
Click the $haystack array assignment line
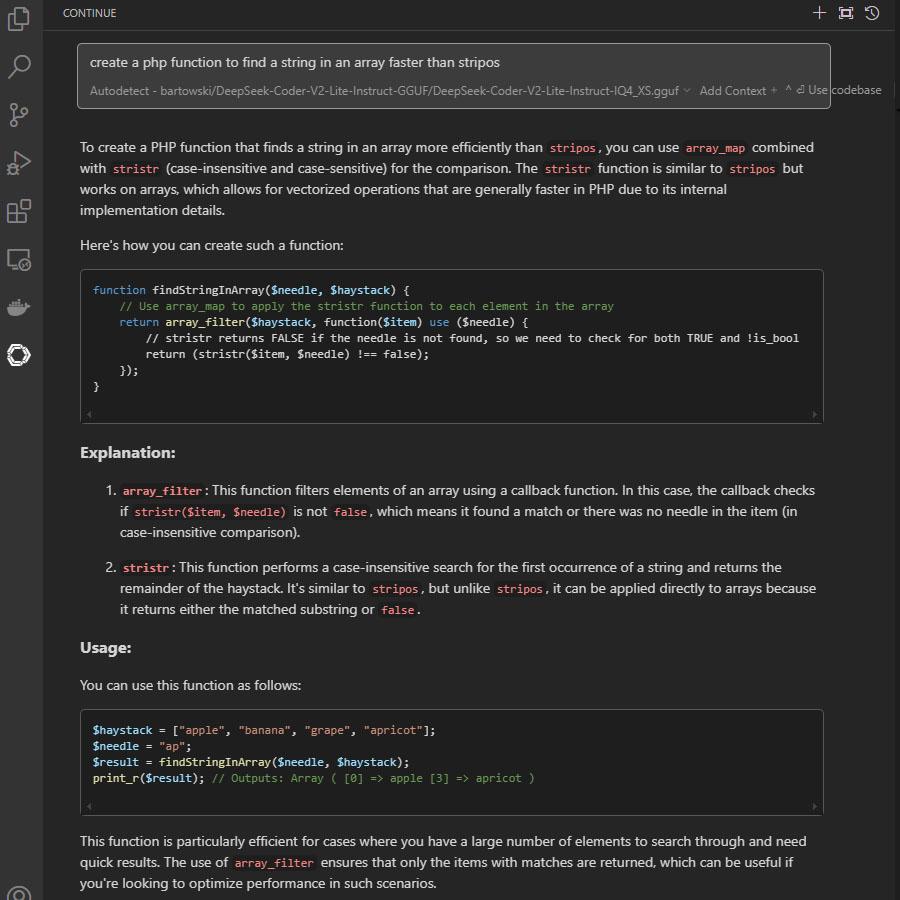(264, 730)
